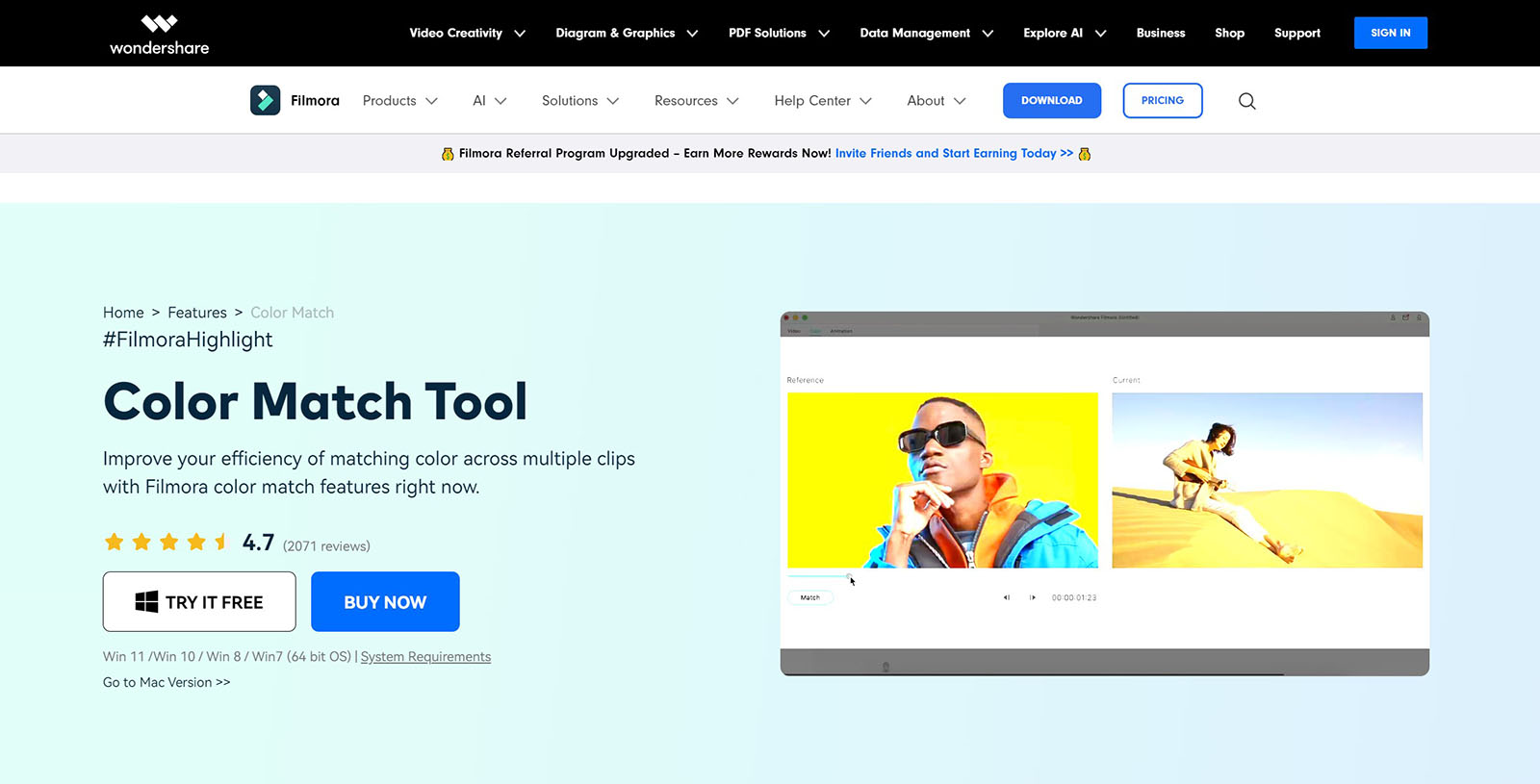1540x784 pixels.
Task: Click the next frame icon in preview
Action: tap(1033, 597)
